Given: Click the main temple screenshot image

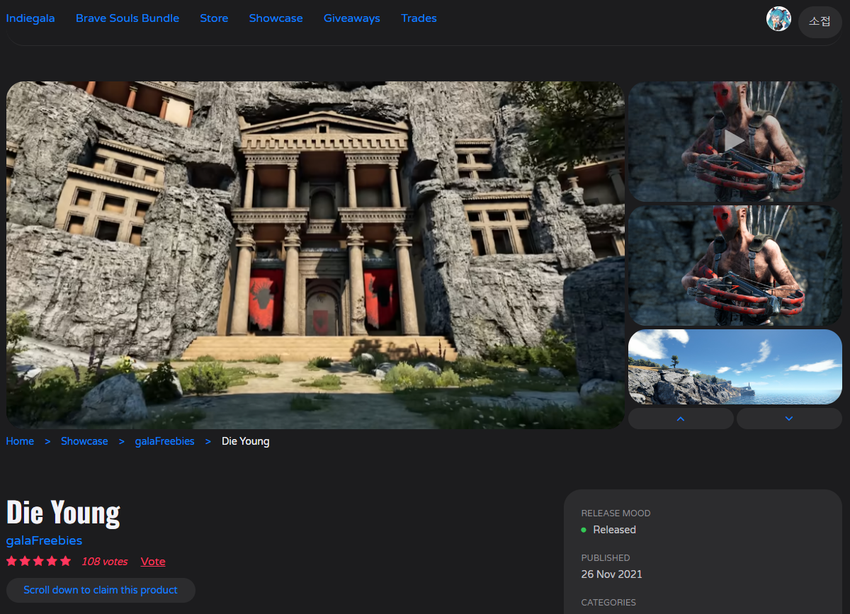Looking at the screenshot, I should pos(315,255).
